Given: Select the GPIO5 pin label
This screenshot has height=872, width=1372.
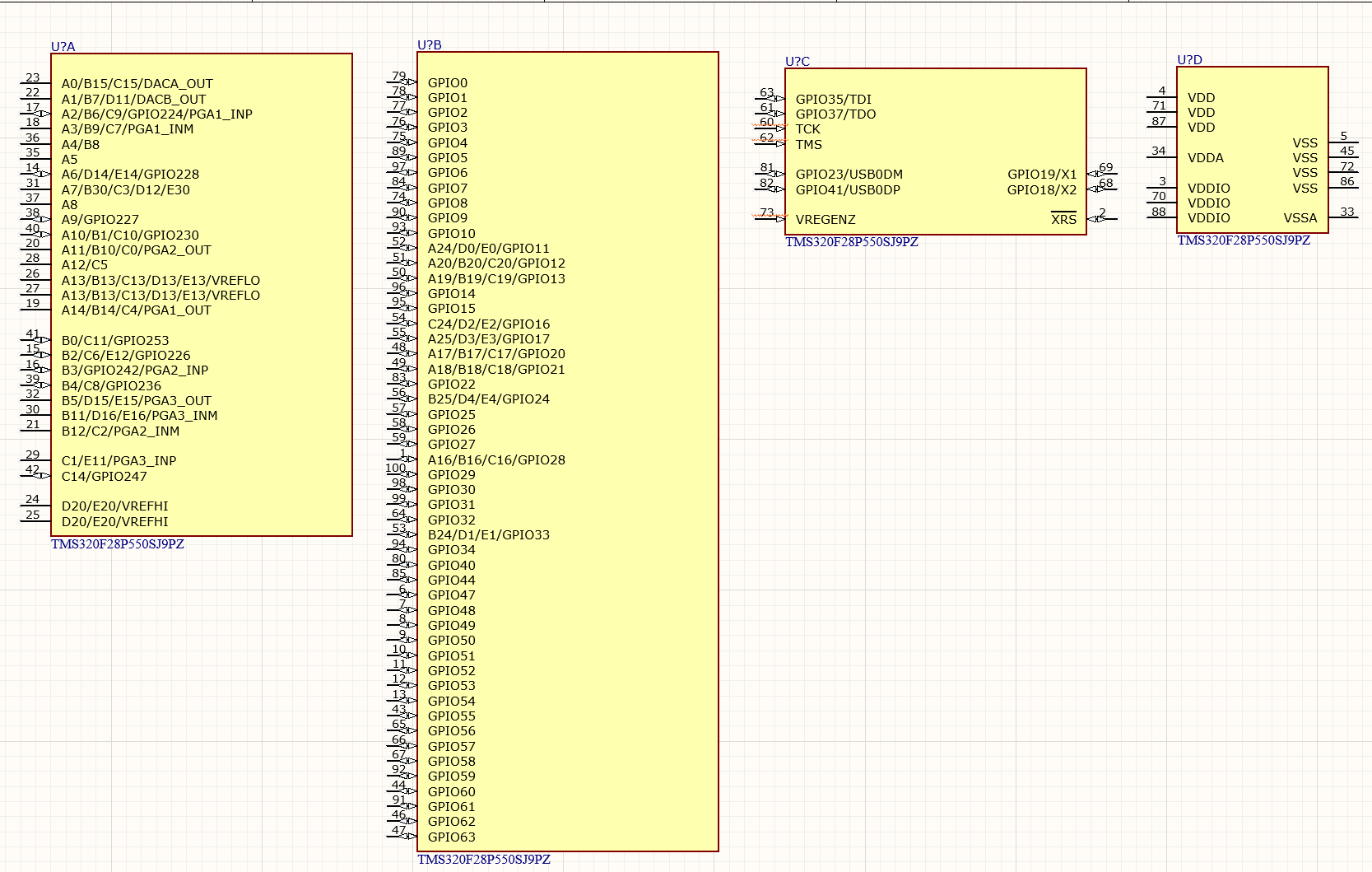Looking at the screenshot, I should tap(448, 158).
